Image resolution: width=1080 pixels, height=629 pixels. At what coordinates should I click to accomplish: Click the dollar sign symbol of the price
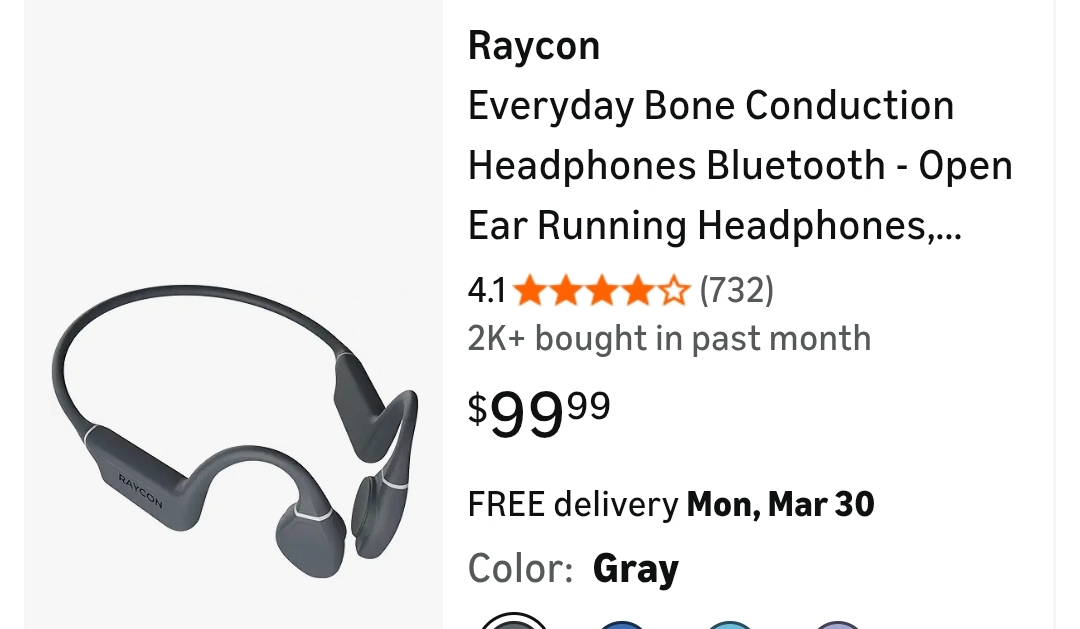477,408
